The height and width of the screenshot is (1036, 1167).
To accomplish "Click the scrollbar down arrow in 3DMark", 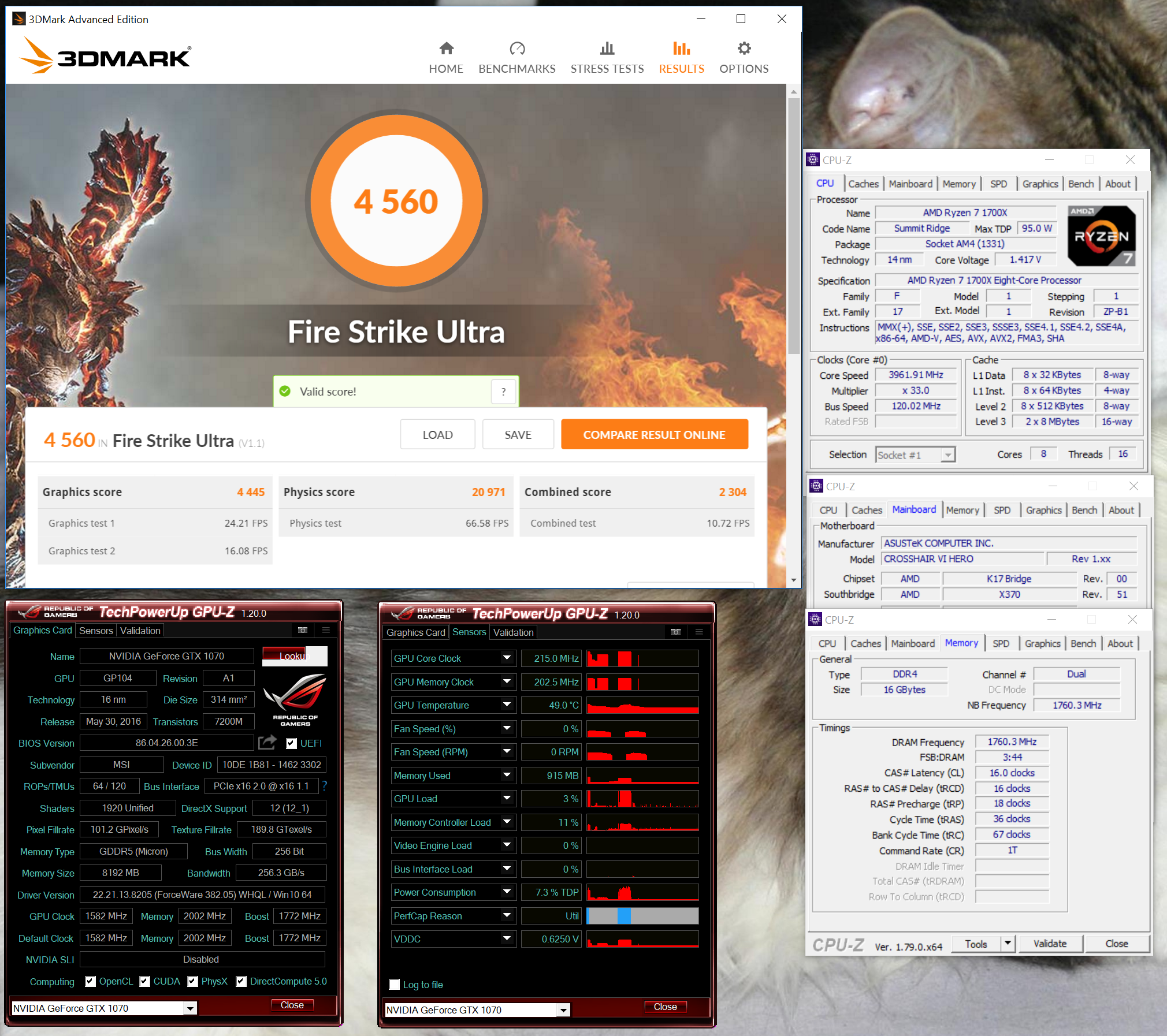I will (794, 580).
